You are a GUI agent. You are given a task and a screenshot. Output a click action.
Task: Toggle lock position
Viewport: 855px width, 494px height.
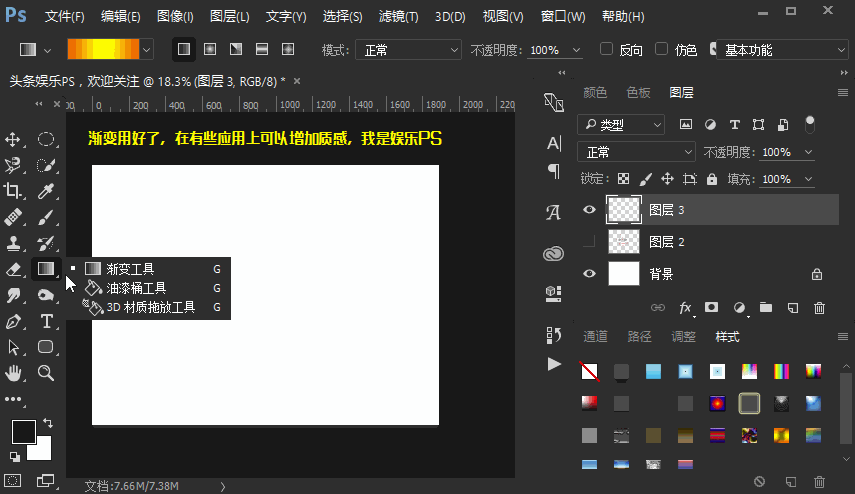tap(667, 179)
